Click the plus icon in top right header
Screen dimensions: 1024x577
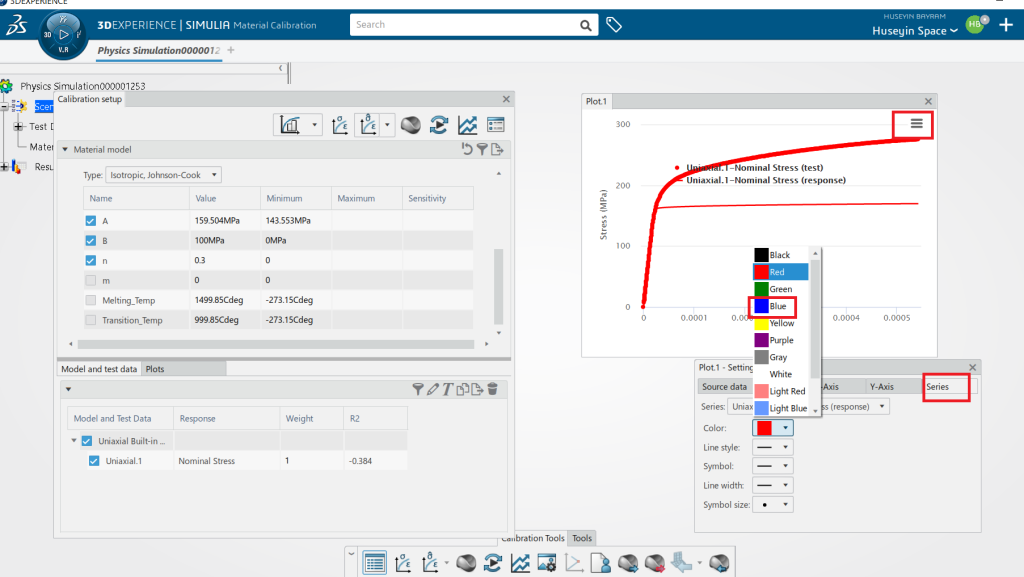point(1006,25)
